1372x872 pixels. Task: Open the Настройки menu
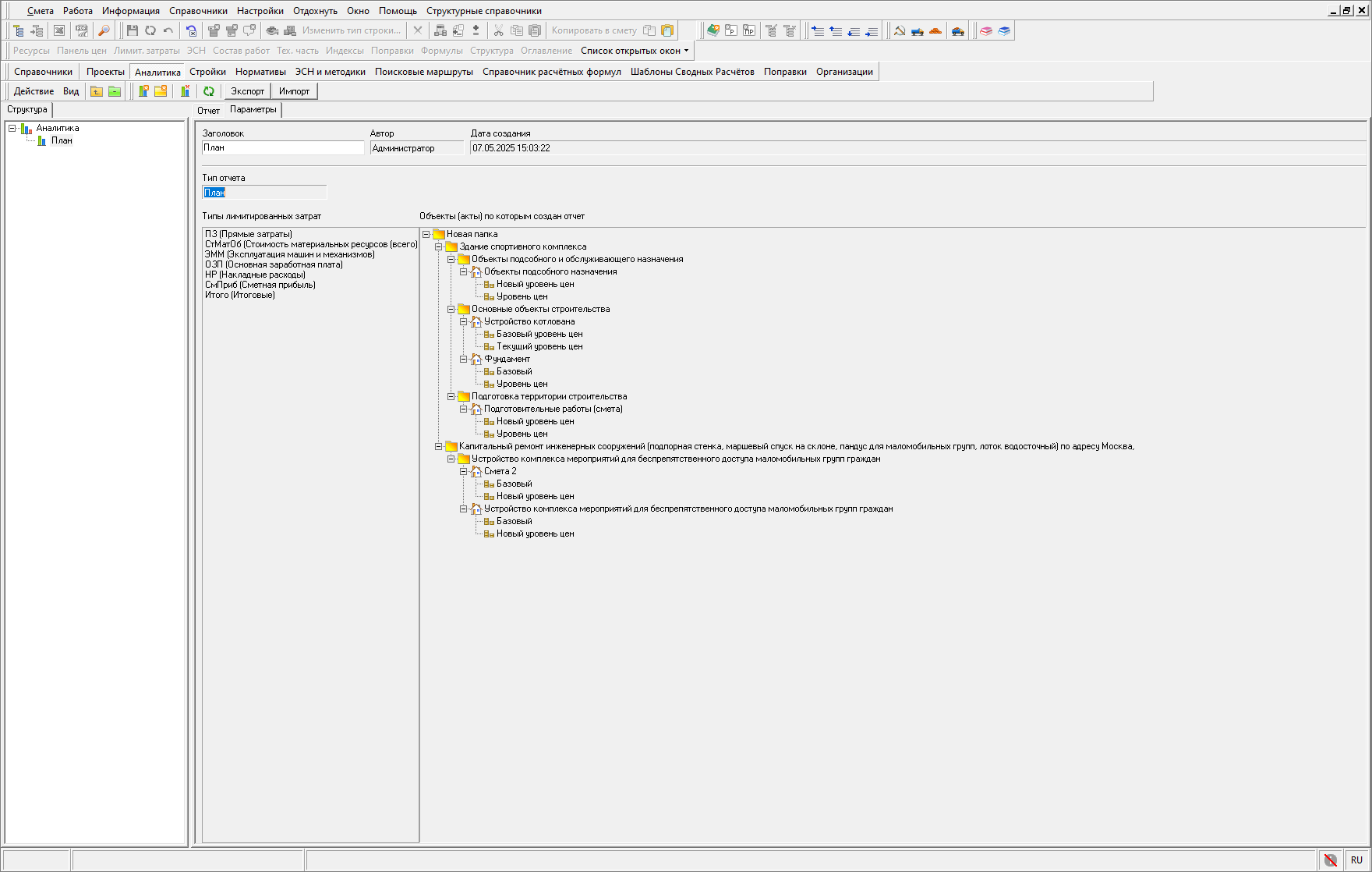tap(260, 11)
